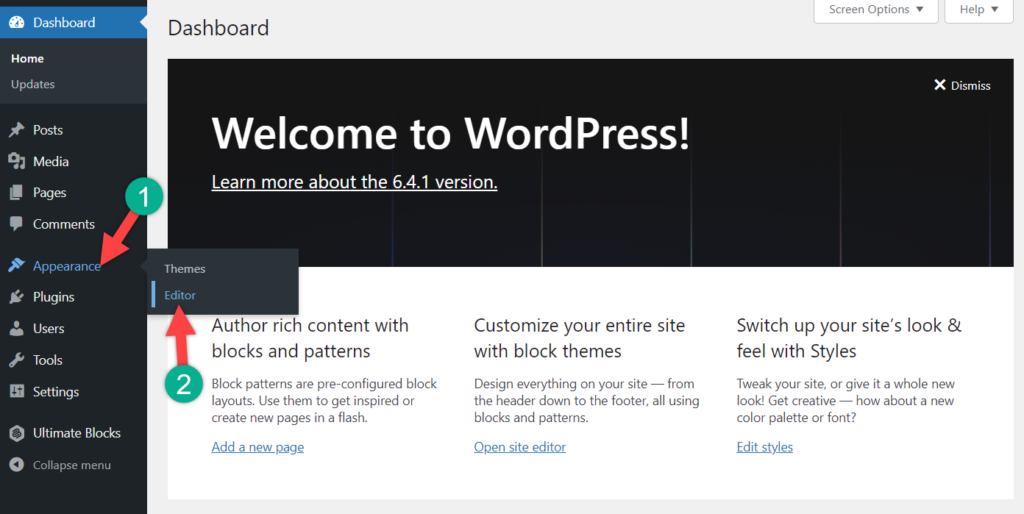Click the Pages icon in sidebar
This screenshot has width=1024, height=514.
tap(16, 193)
